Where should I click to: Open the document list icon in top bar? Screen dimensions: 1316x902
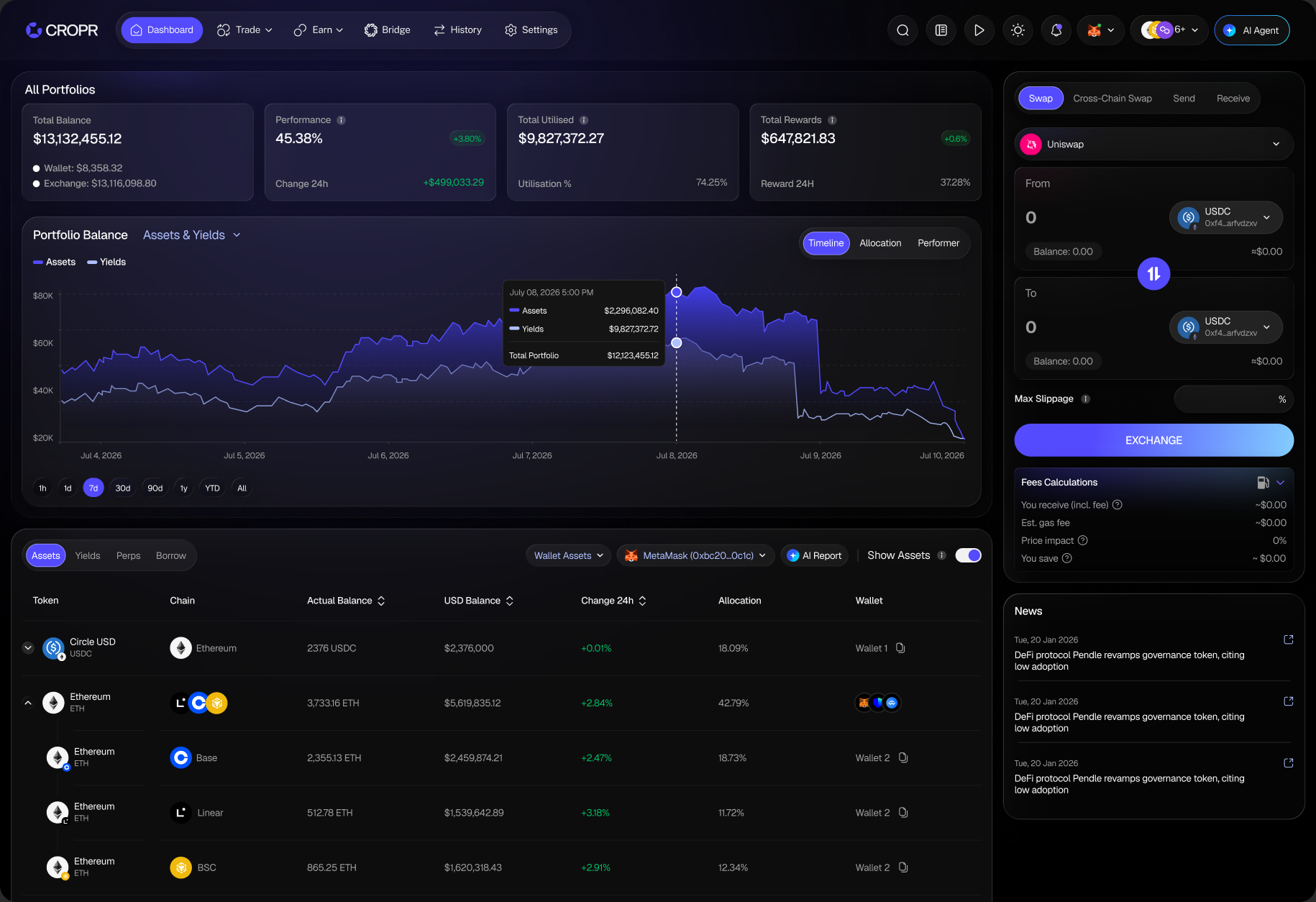pos(941,30)
